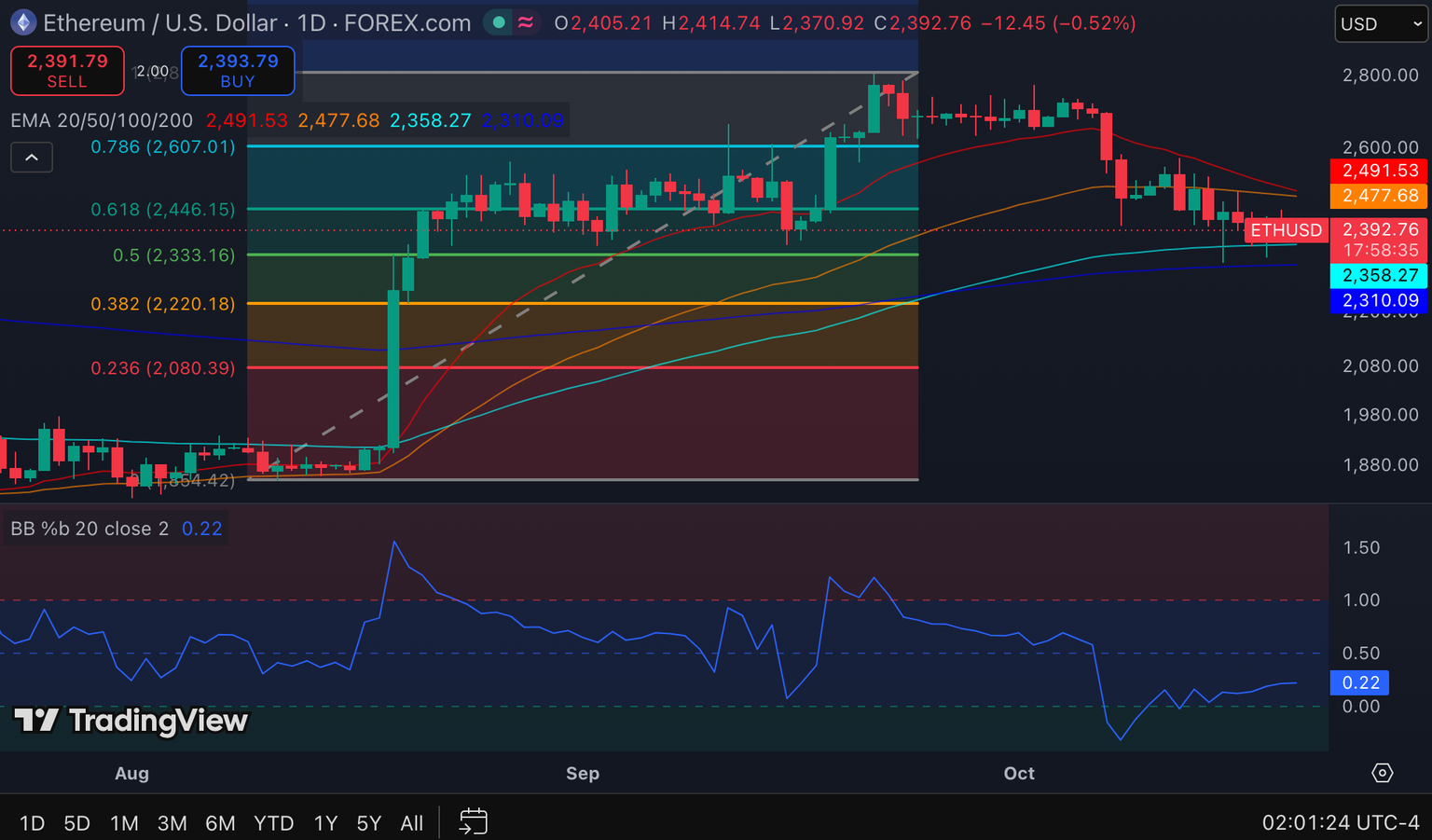Click the BUY 2,393.79 button

(x=238, y=71)
